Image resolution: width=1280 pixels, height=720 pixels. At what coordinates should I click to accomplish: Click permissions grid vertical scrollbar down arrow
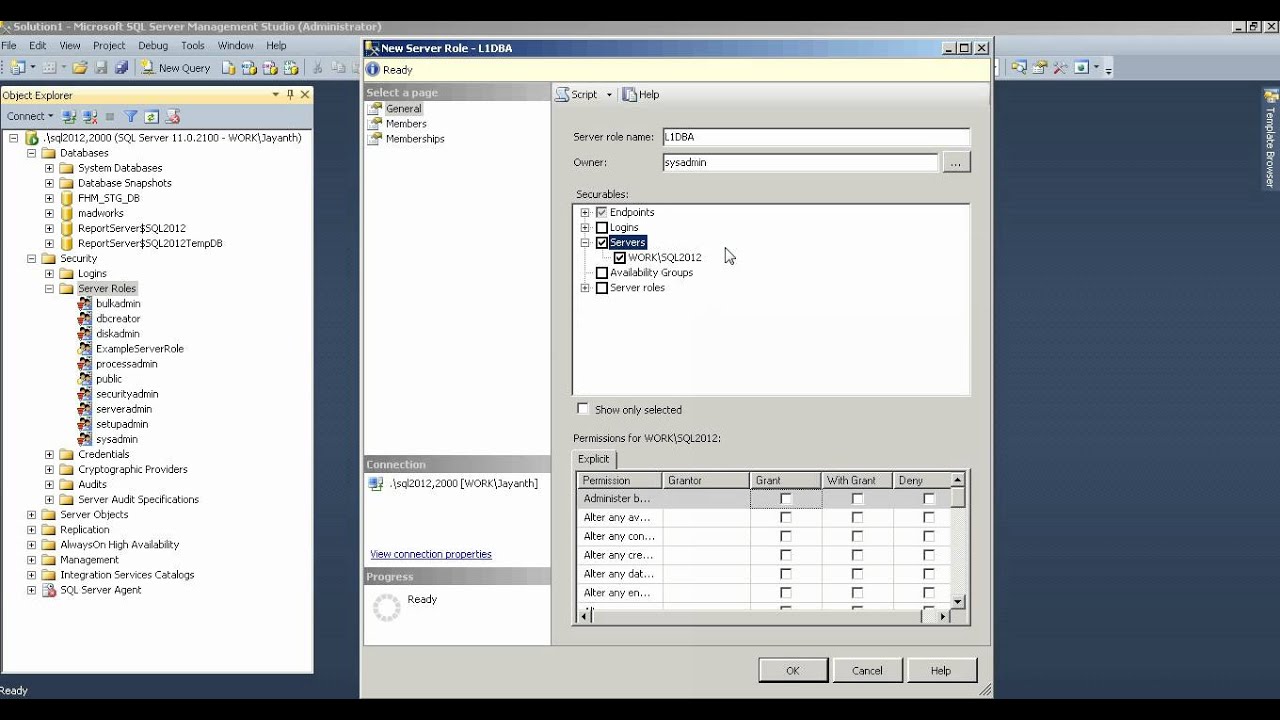(x=958, y=601)
